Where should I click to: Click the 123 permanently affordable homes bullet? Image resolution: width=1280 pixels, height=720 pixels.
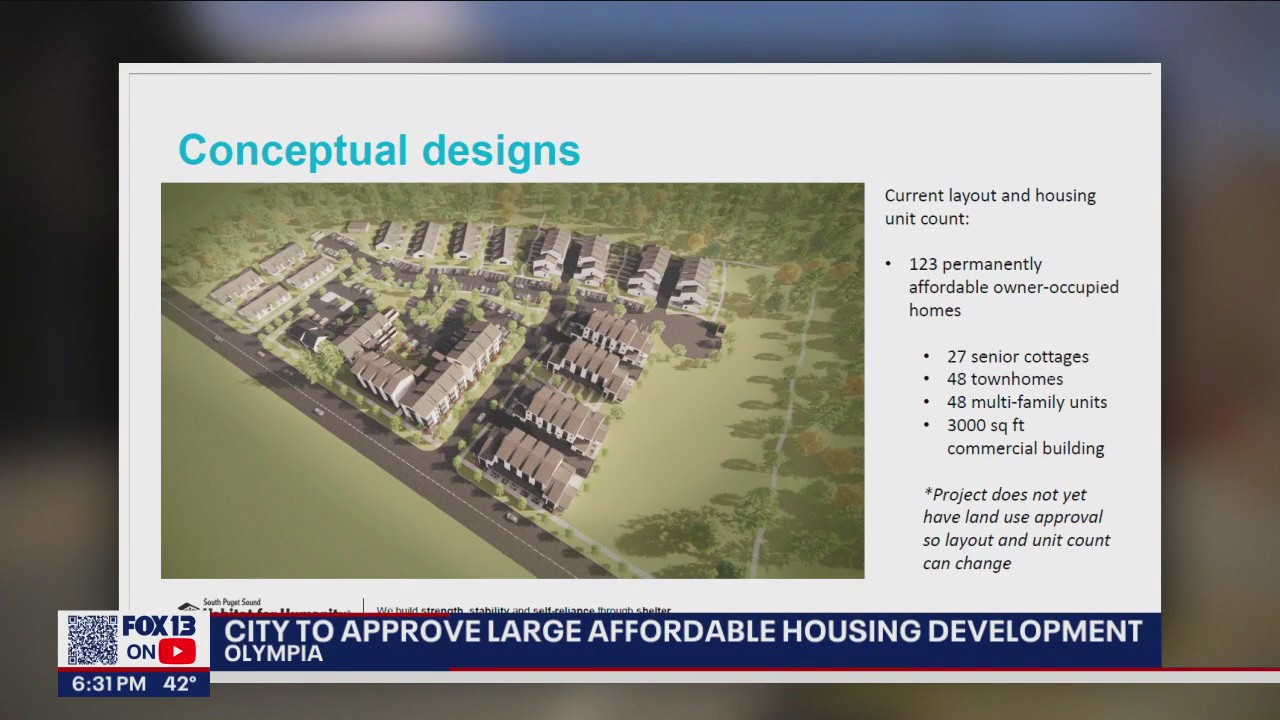point(1012,287)
